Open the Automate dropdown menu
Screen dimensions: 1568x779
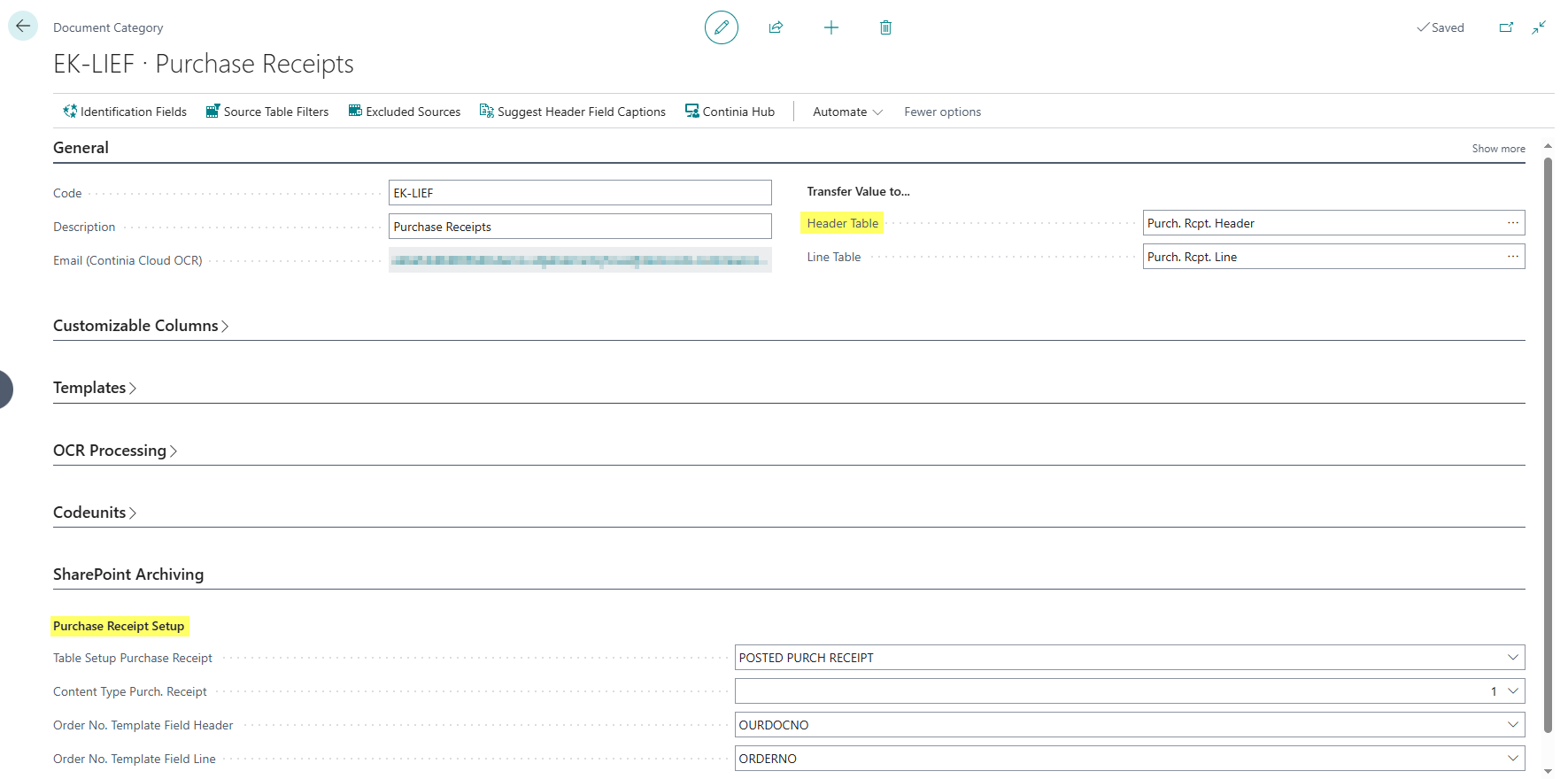pyautogui.click(x=848, y=112)
